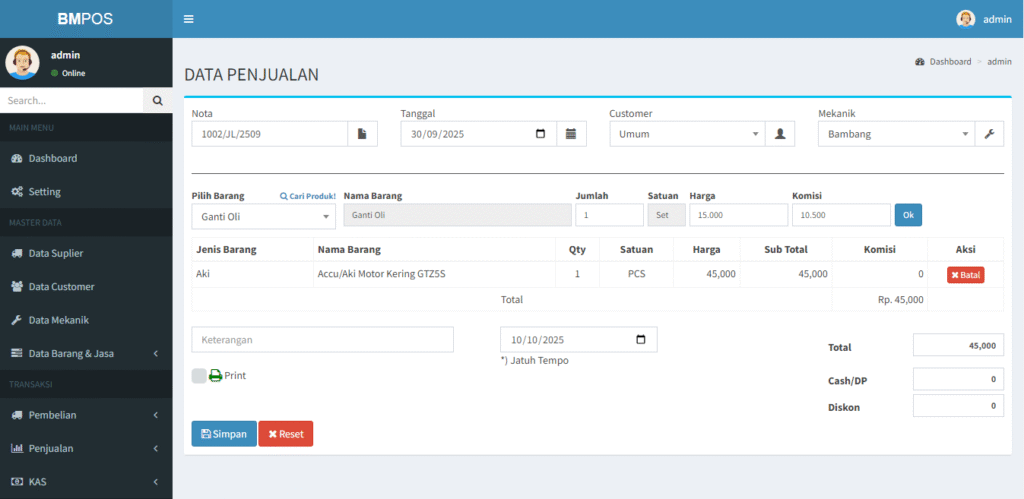Expand the Data Barang & Jasa menu

(x=86, y=353)
